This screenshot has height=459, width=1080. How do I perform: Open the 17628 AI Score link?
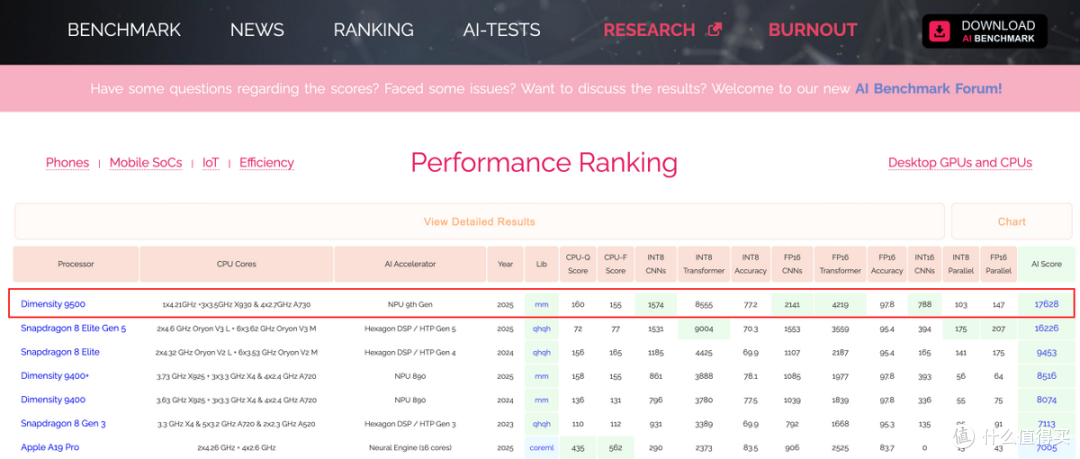tap(1046, 304)
